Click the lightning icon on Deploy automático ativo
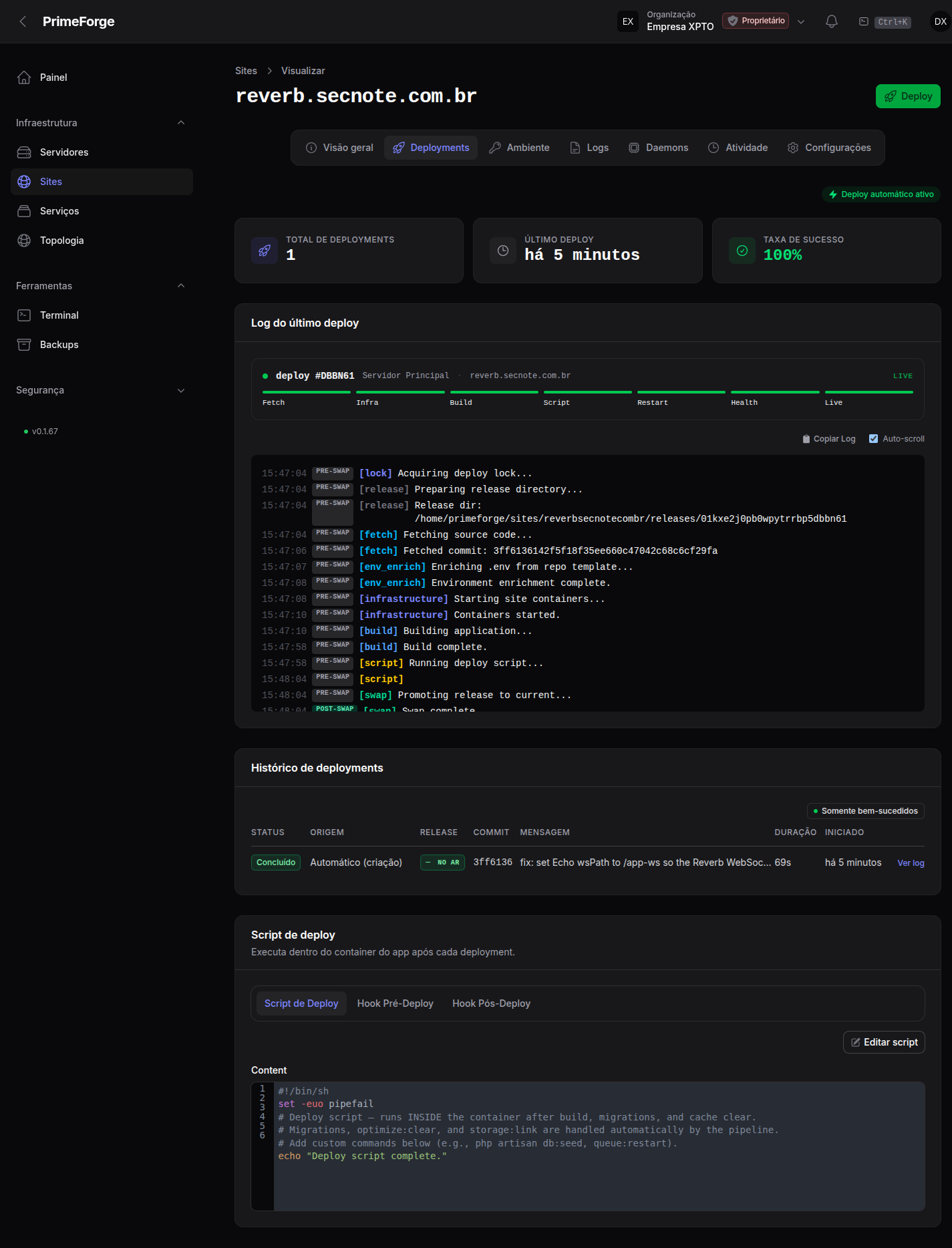Viewport: 952px width, 1248px height. [833, 194]
